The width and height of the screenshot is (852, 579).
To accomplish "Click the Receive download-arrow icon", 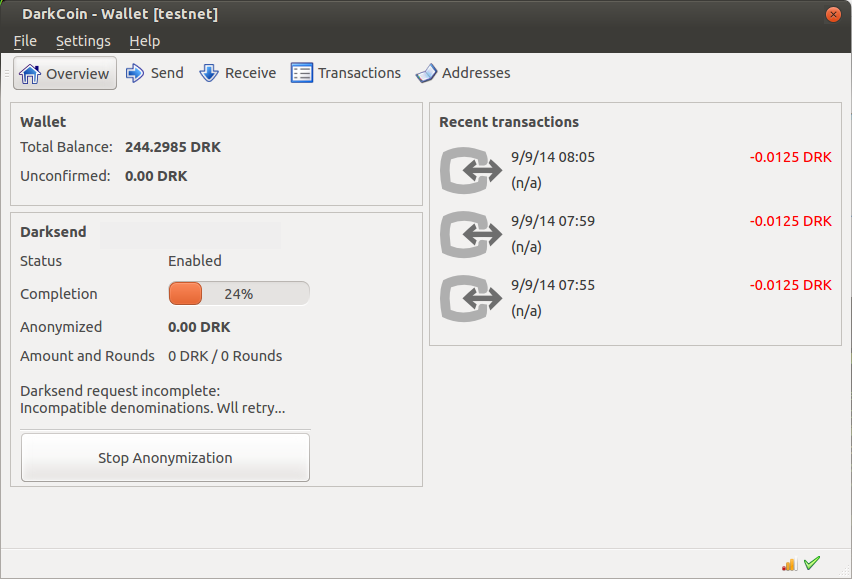I will click(209, 73).
